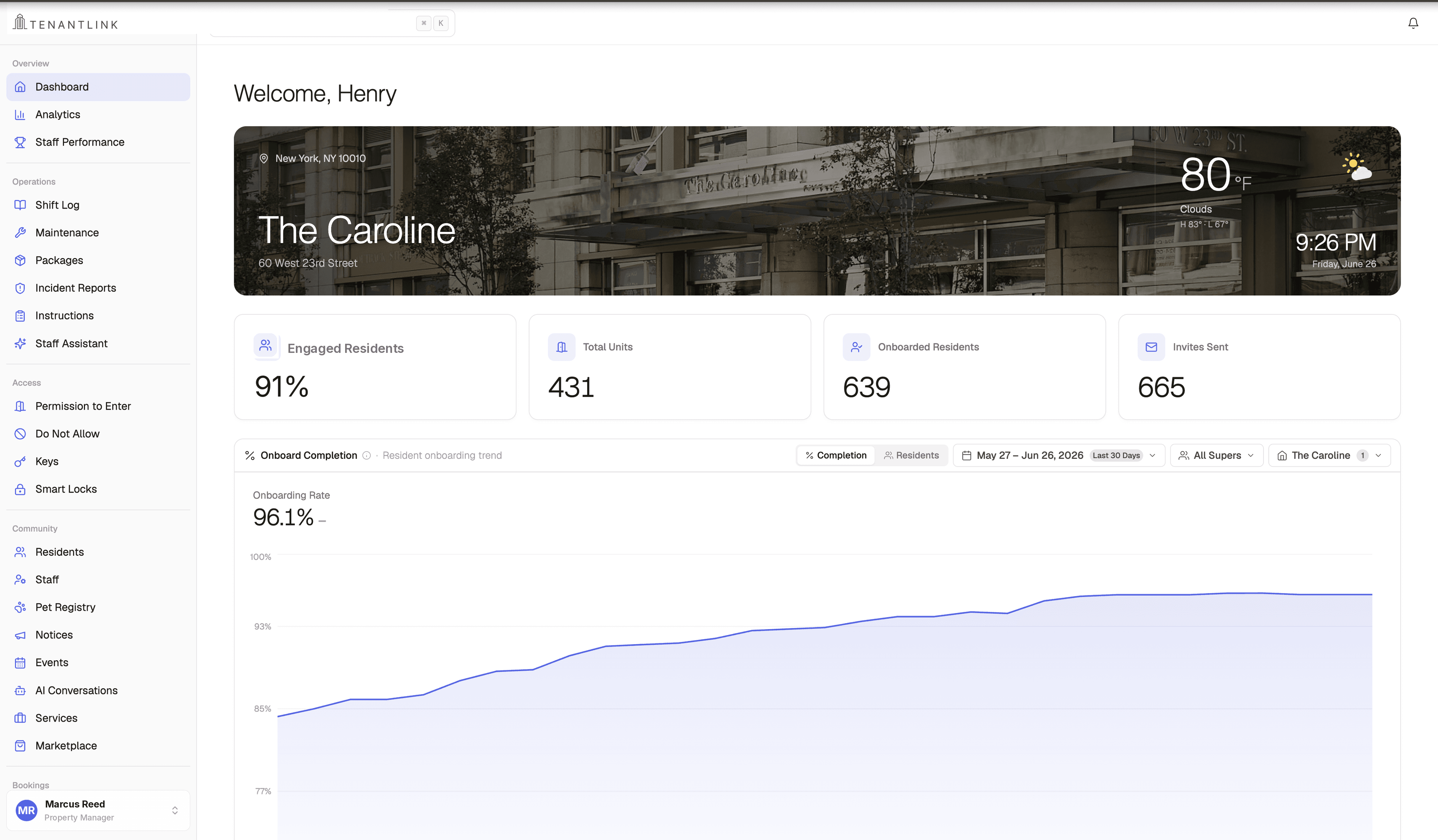1438x840 pixels.
Task: Click the notification bell icon
Action: (1413, 23)
